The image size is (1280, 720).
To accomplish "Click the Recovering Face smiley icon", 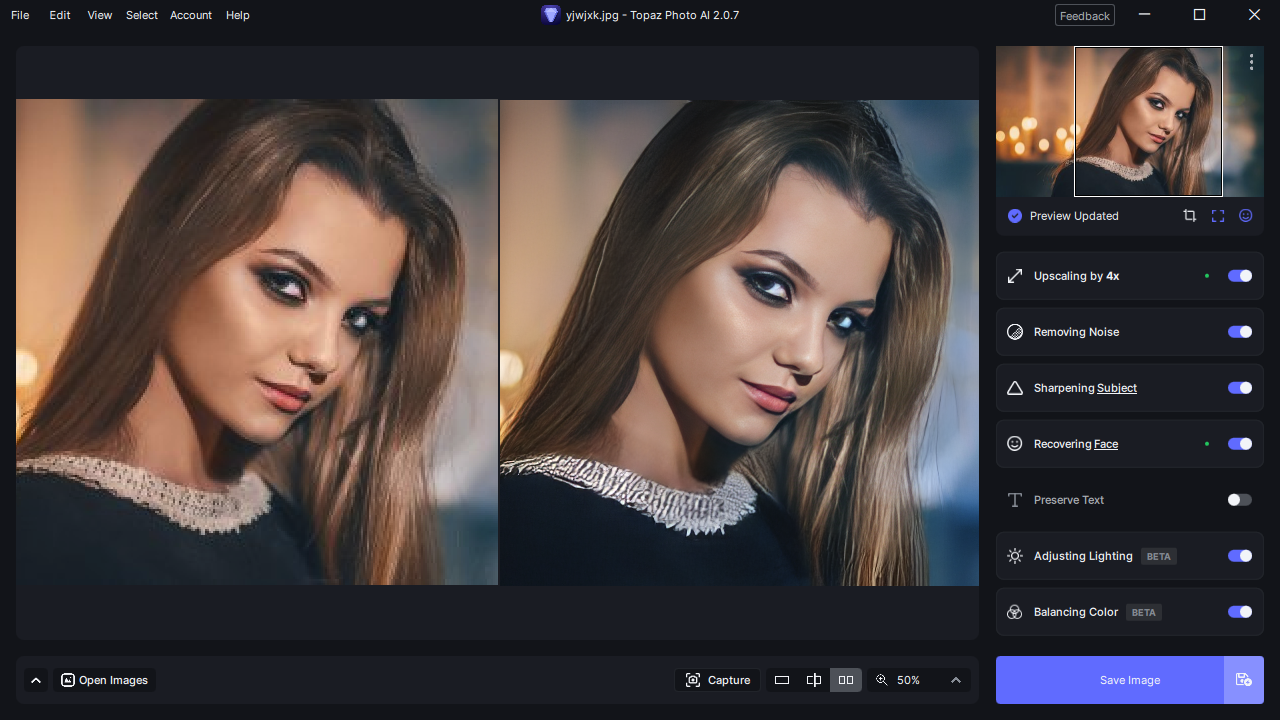I will pos(1015,444).
